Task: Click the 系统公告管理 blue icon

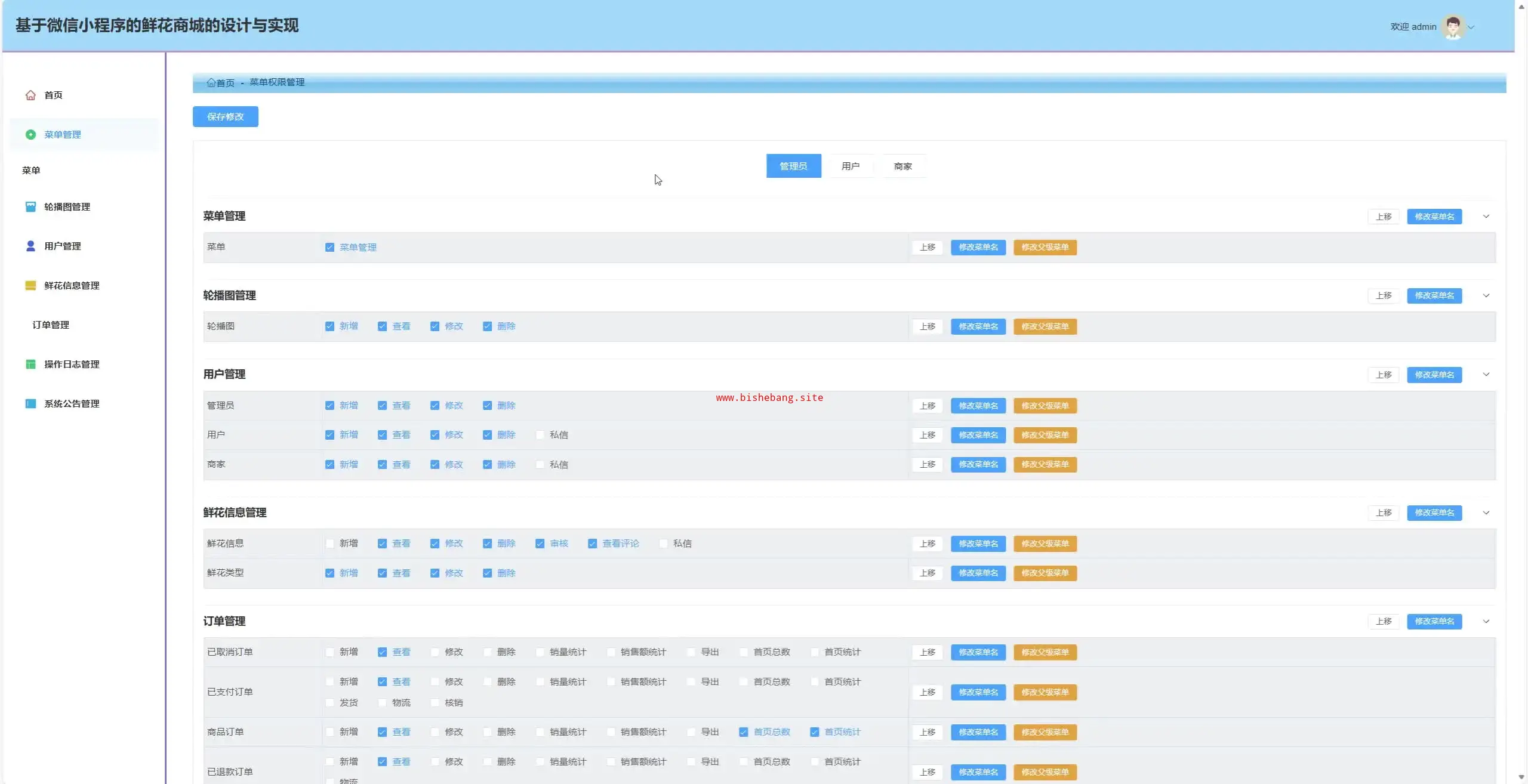Action: [30, 404]
